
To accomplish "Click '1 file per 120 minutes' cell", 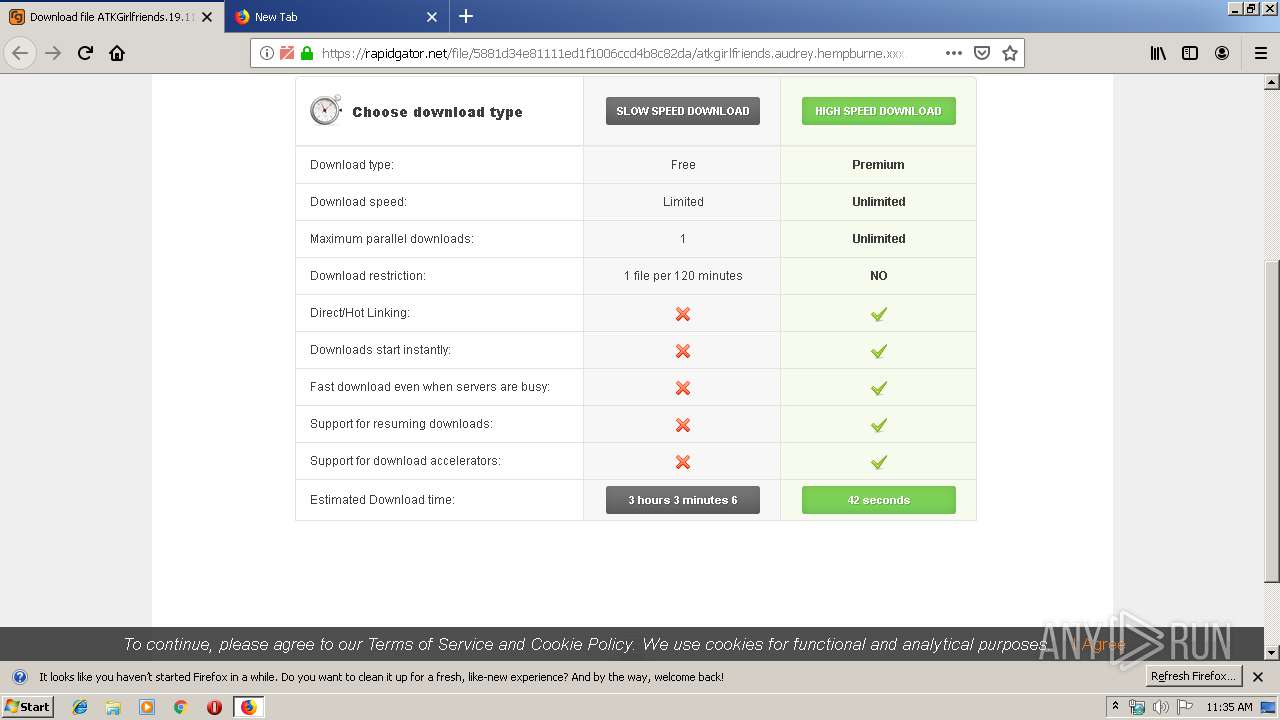I will [683, 276].
